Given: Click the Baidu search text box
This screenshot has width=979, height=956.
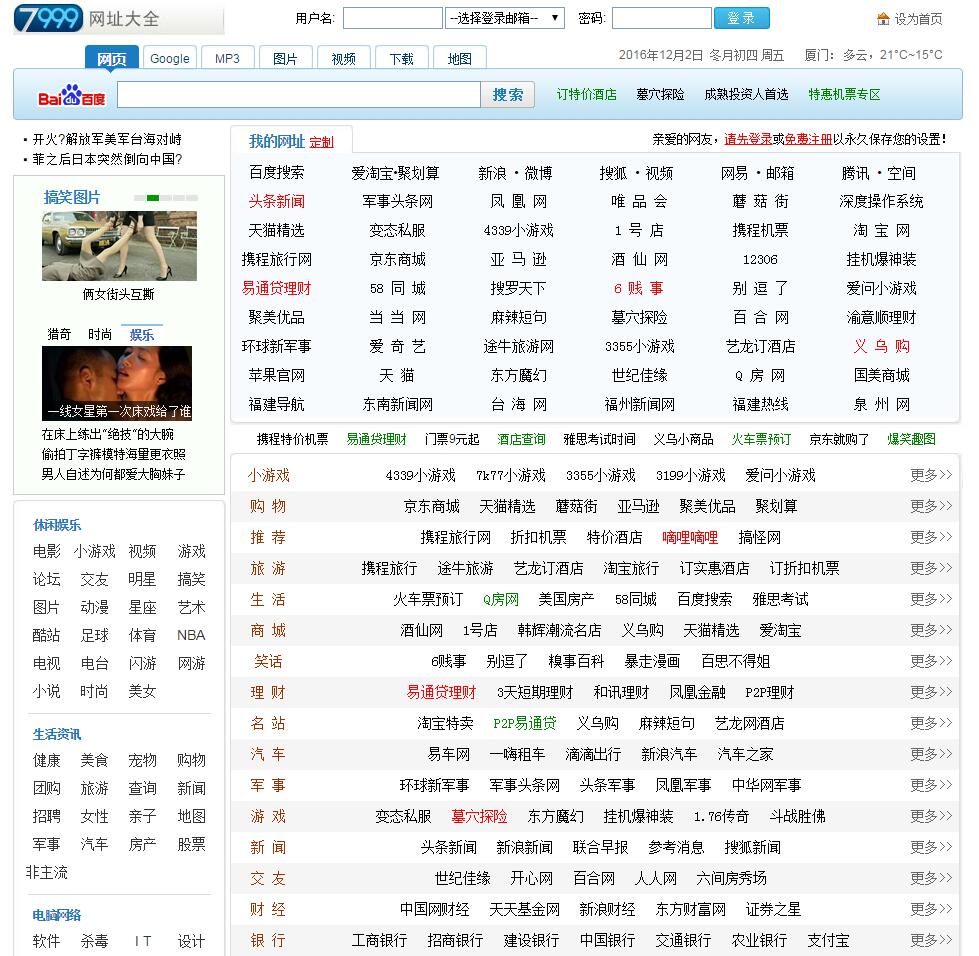Looking at the screenshot, I should [x=298, y=95].
